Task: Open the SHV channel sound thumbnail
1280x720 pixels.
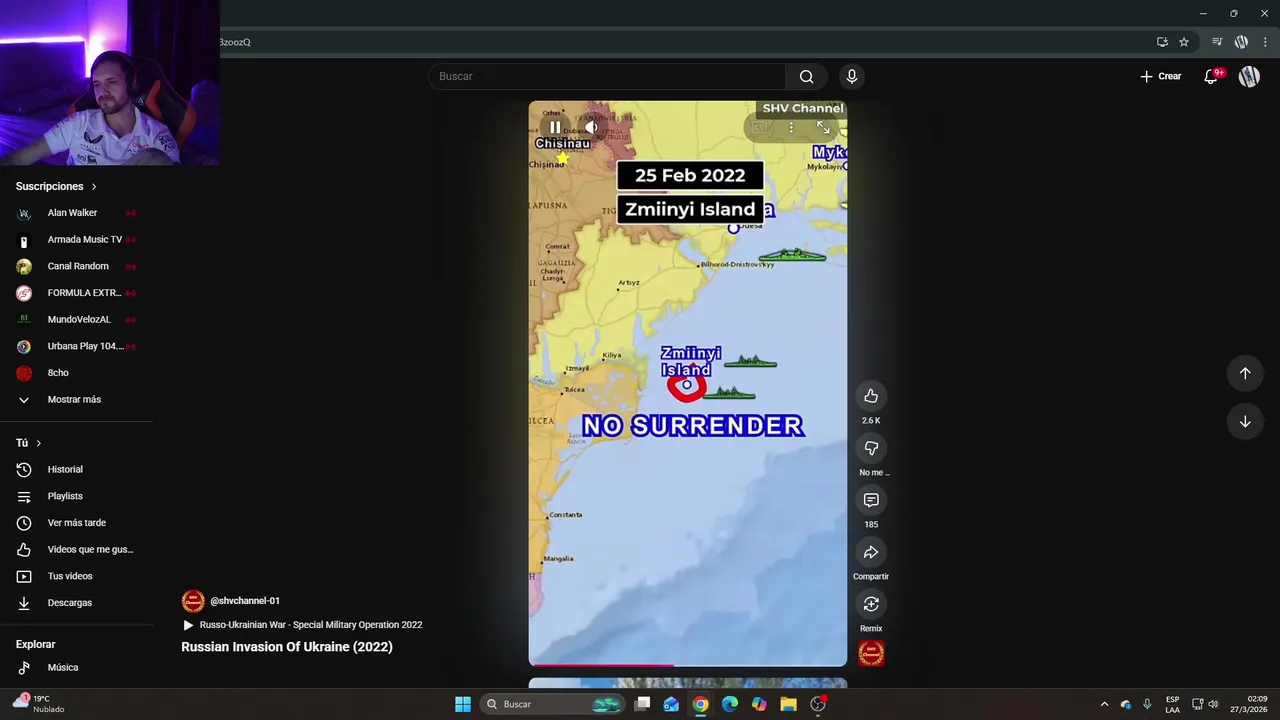Action: (x=871, y=653)
